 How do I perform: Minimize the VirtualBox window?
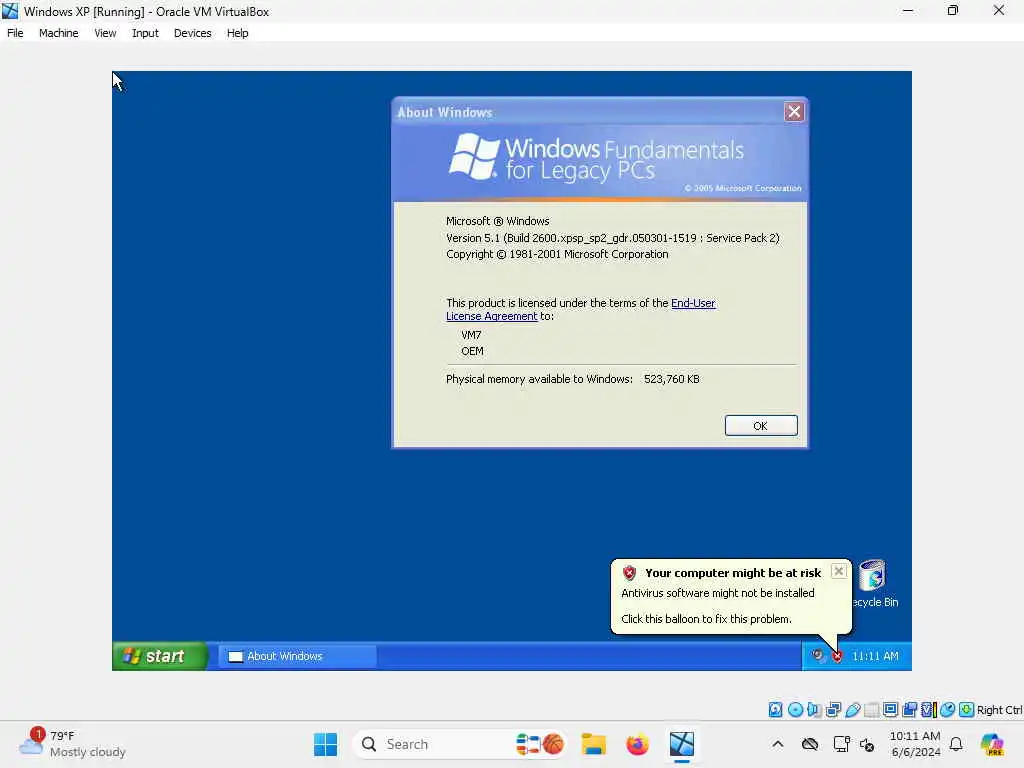(x=908, y=10)
